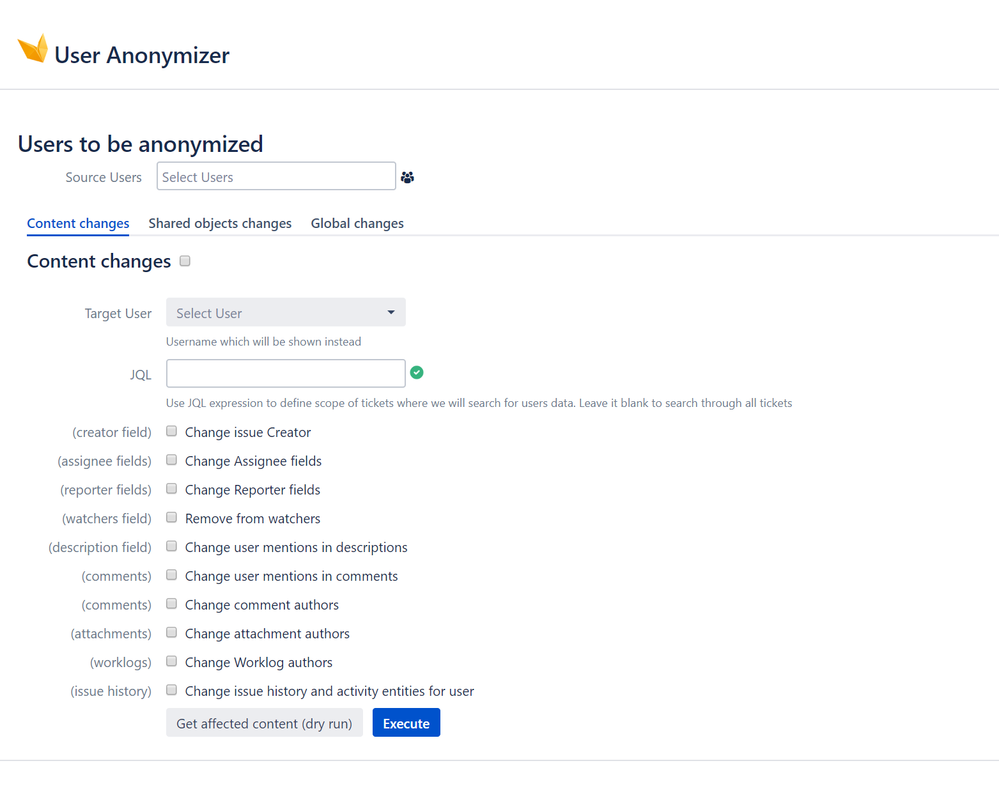Click the Target User label
This screenshot has height=796, width=999.
pyautogui.click(x=118, y=314)
